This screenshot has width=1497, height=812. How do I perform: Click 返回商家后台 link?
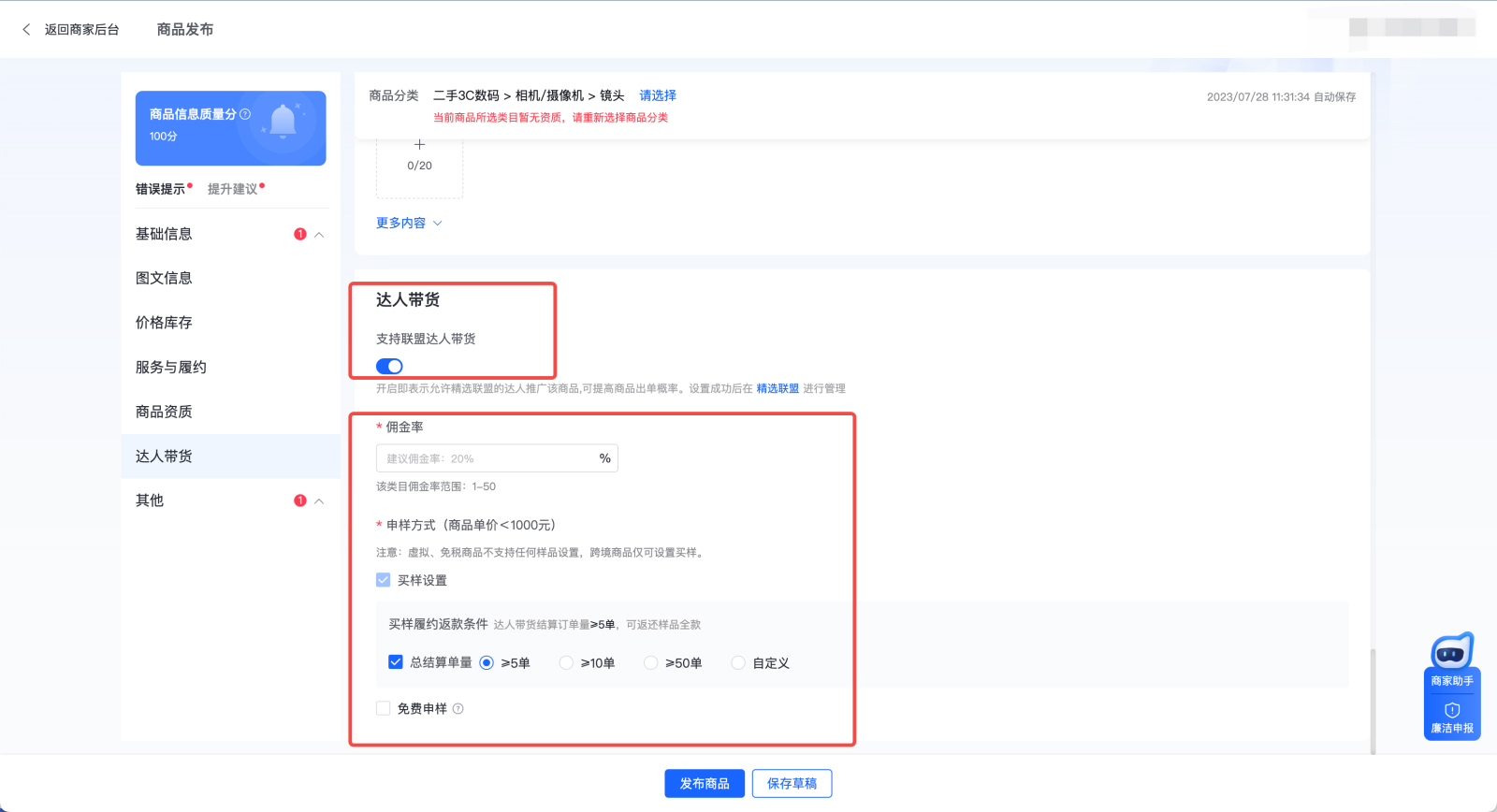point(82,30)
